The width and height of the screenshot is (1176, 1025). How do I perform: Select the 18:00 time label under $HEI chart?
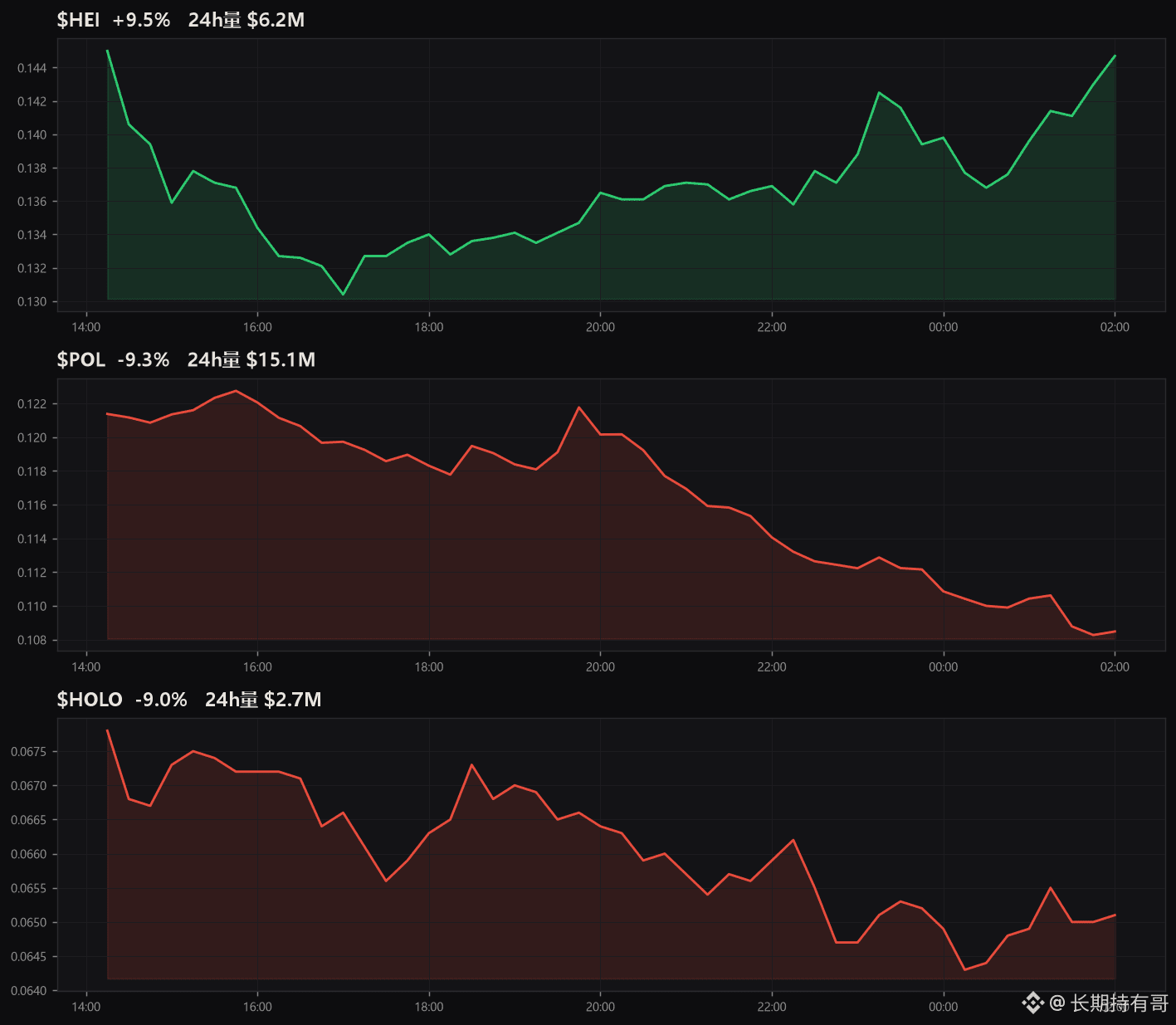[429, 327]
